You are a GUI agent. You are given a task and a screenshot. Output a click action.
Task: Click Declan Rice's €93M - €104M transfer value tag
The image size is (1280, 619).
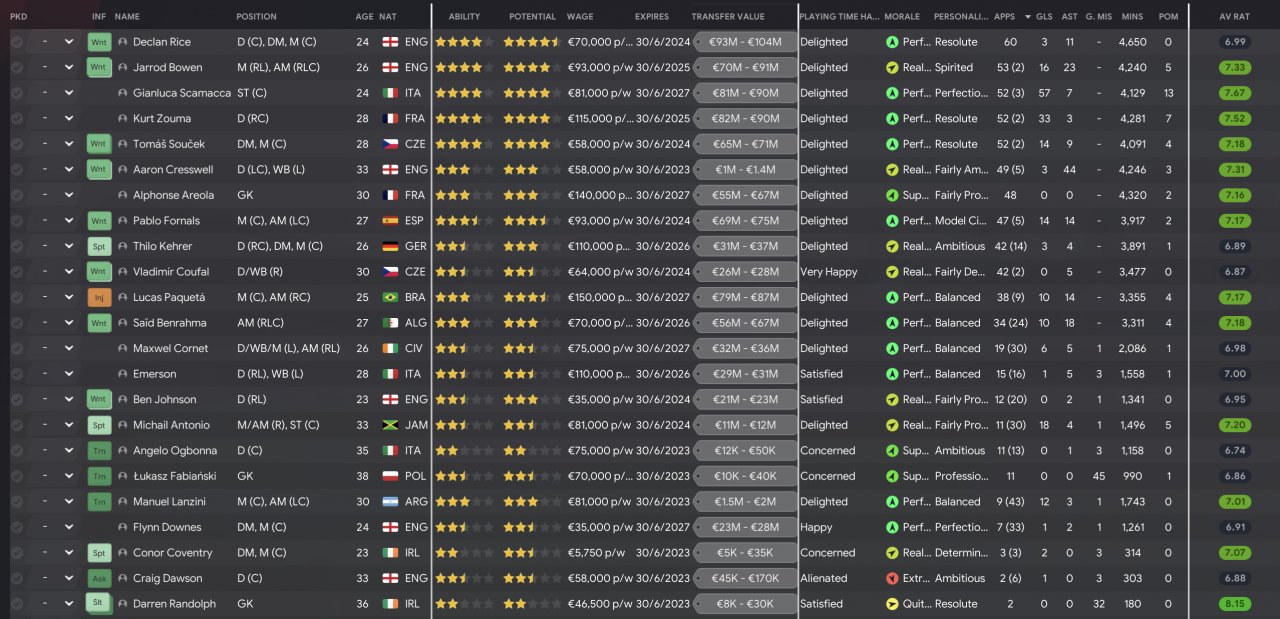(744, 42)
